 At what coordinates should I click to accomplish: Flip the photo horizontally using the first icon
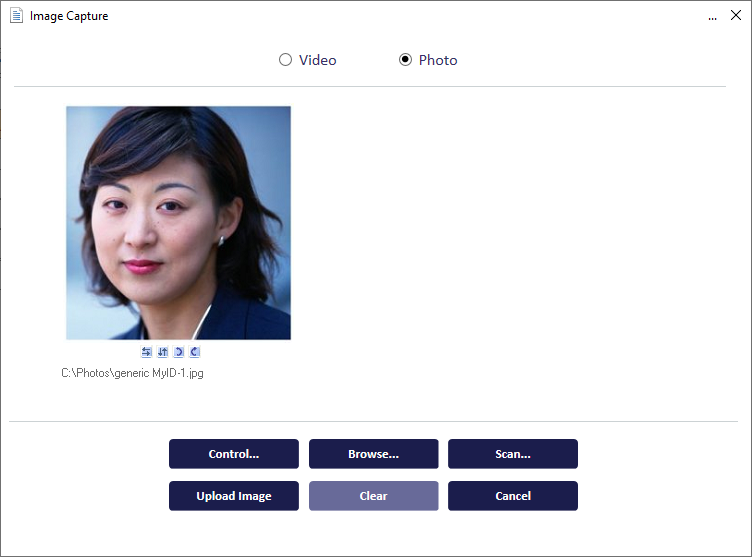(147, 352)
